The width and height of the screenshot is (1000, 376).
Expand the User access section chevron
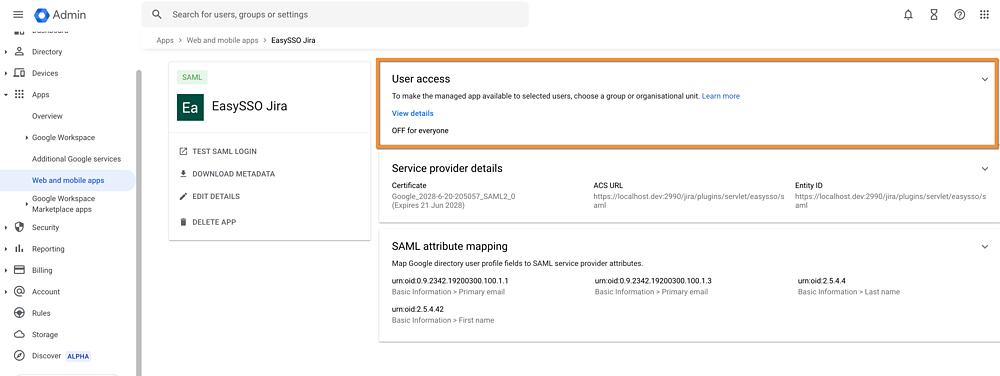985,79
